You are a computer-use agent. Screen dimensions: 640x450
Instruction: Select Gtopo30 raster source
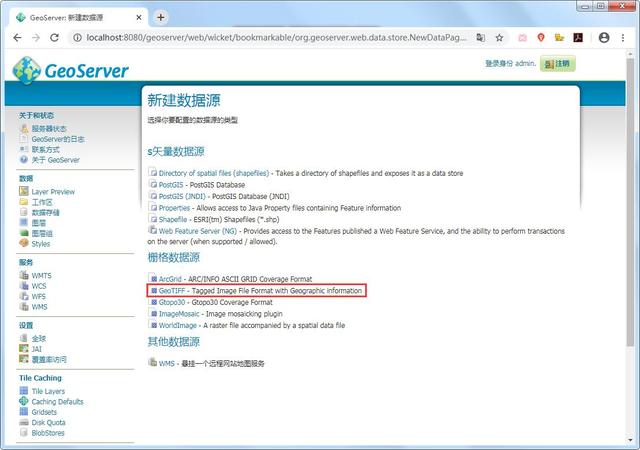pos(172,302)
